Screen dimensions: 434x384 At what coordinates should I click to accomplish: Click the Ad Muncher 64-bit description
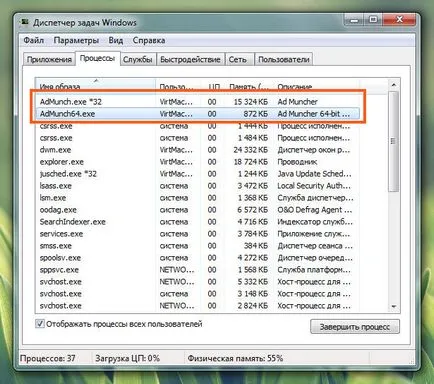[314, 114]
